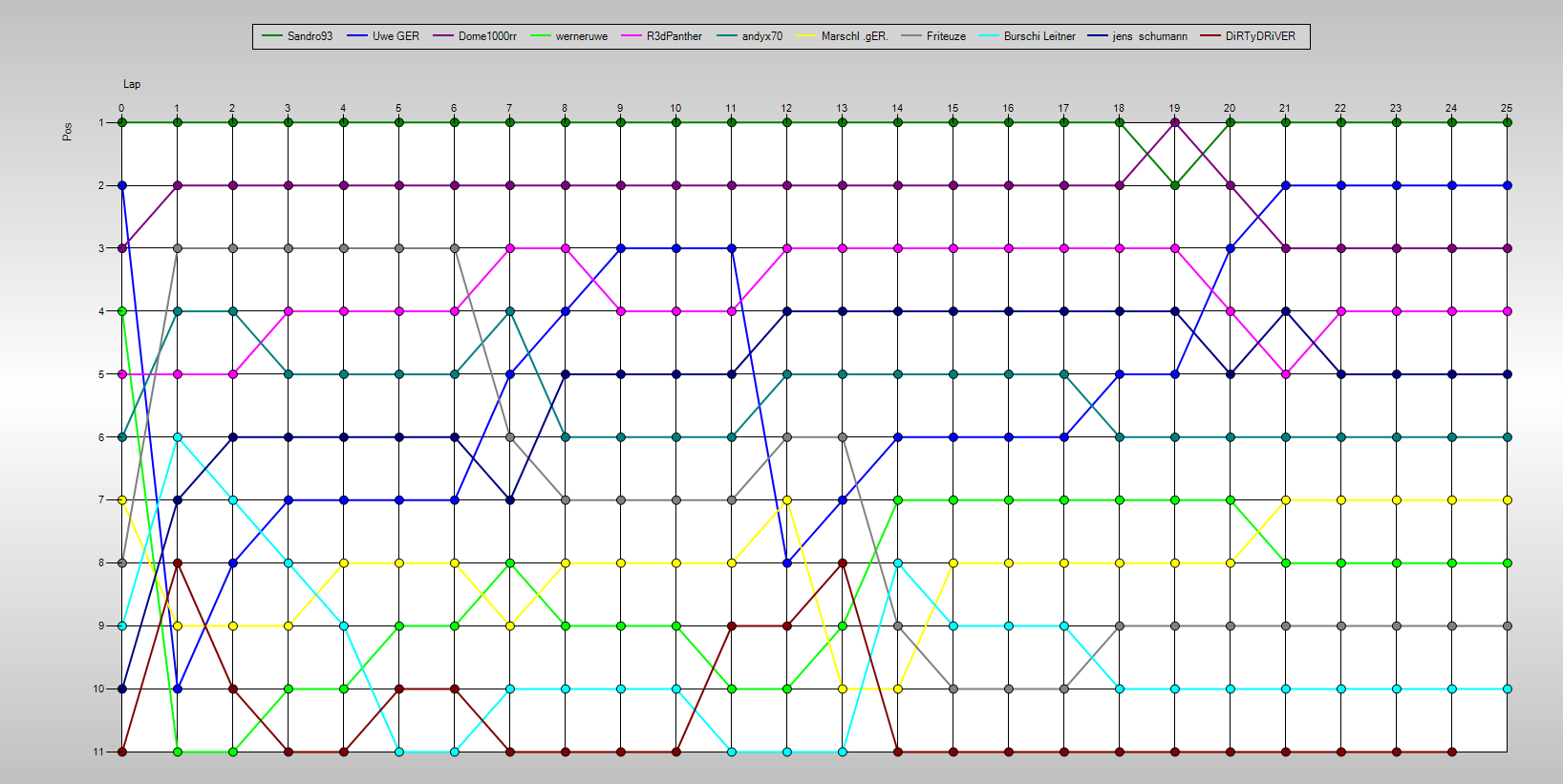Select werneruwe's green marker at lap 0

121,311
